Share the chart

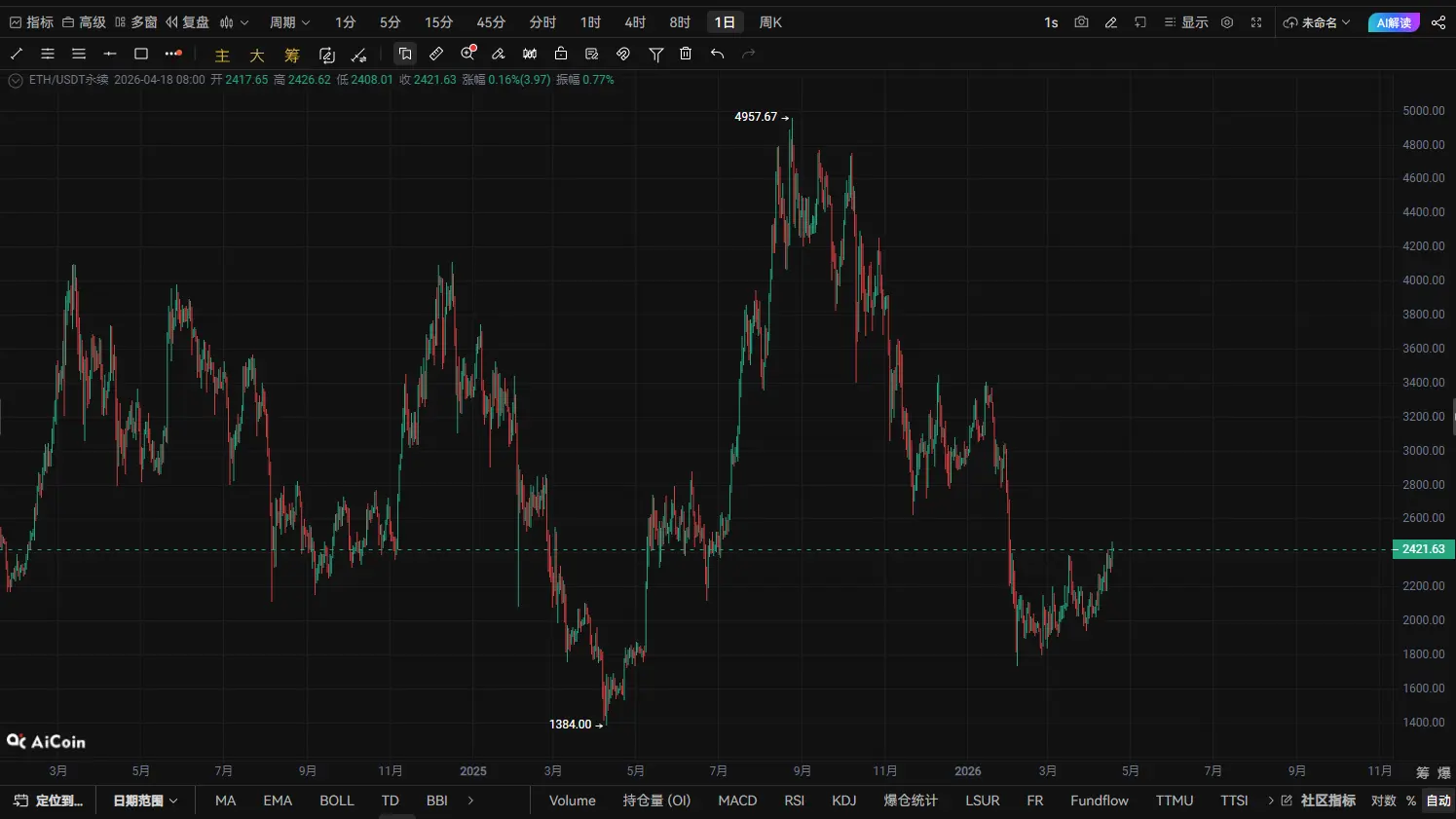[x=1438, y=22]
